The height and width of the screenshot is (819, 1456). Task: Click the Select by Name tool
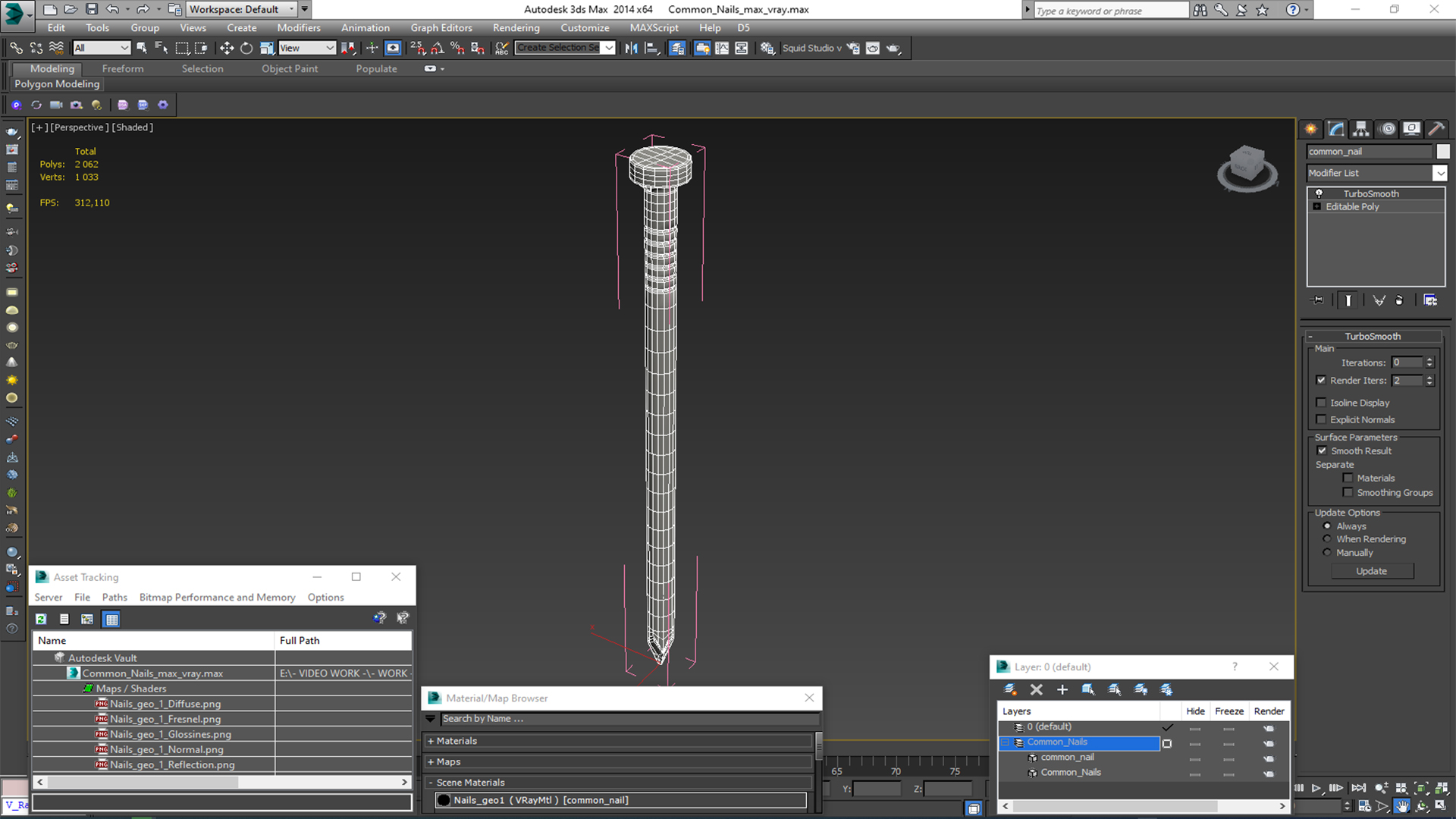coord(162,48)
